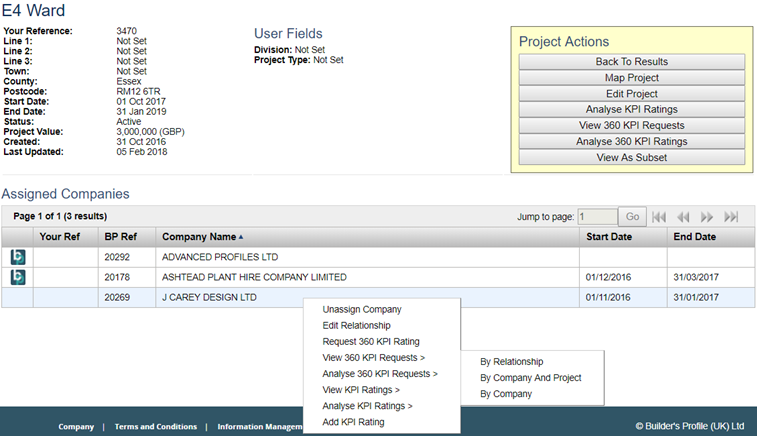Select the ADVANCED PROFILES LTD row
757x436 pixels.
378,257
